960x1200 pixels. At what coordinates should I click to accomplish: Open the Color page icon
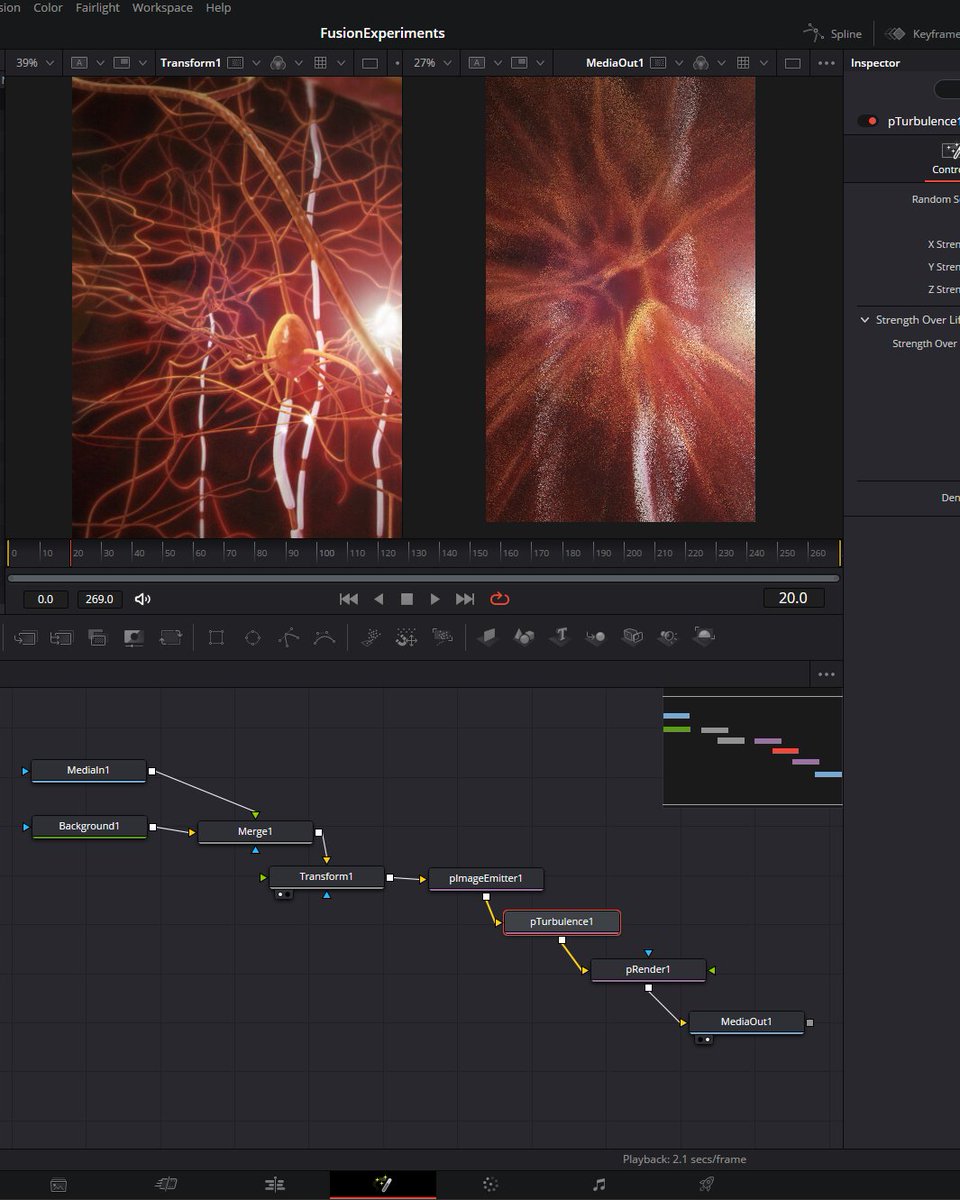point(490,1185)
